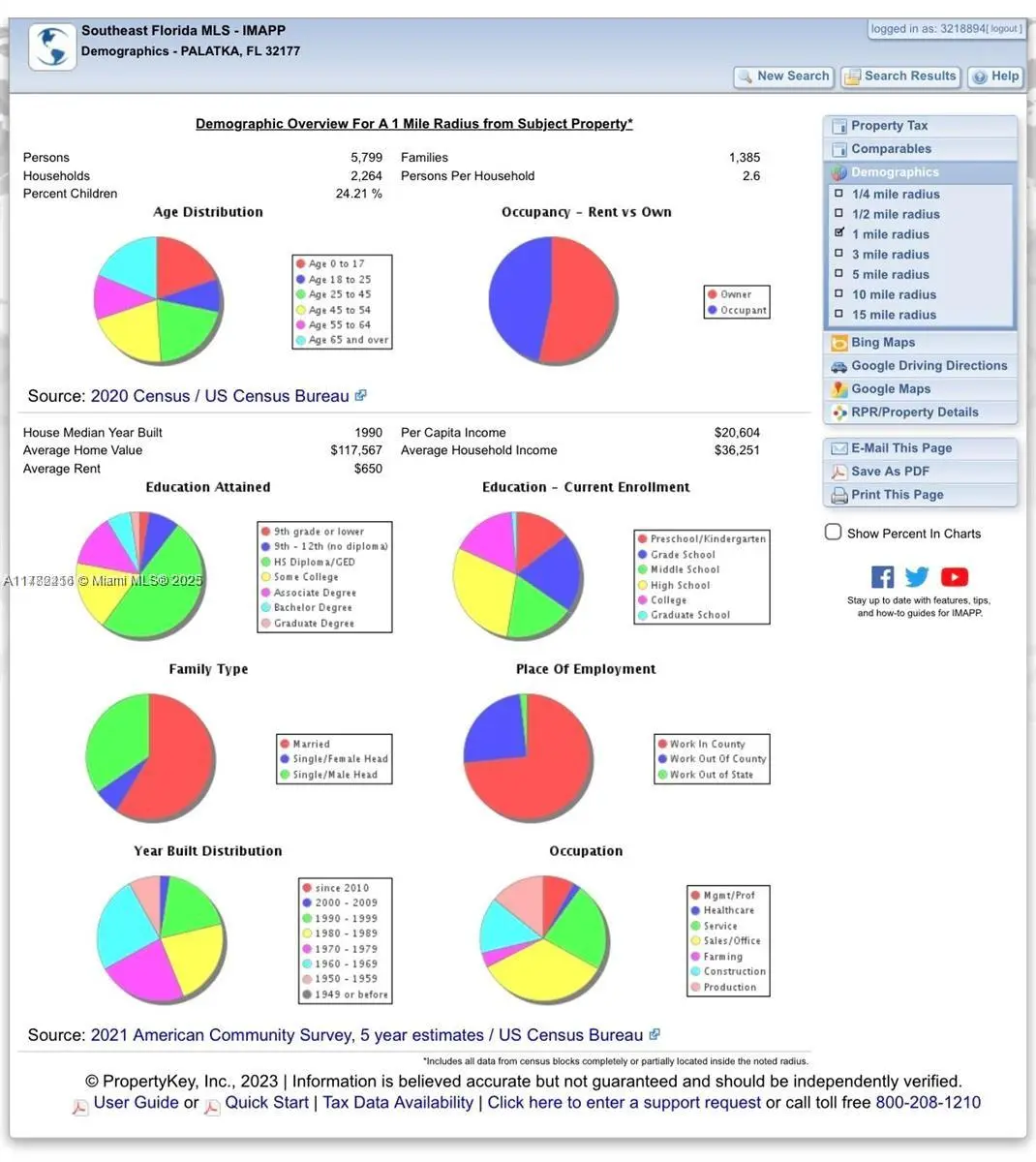Click the IMAPP globe logo
1036x1162 pixels.
pyautogui.click(x=51, y=46)
